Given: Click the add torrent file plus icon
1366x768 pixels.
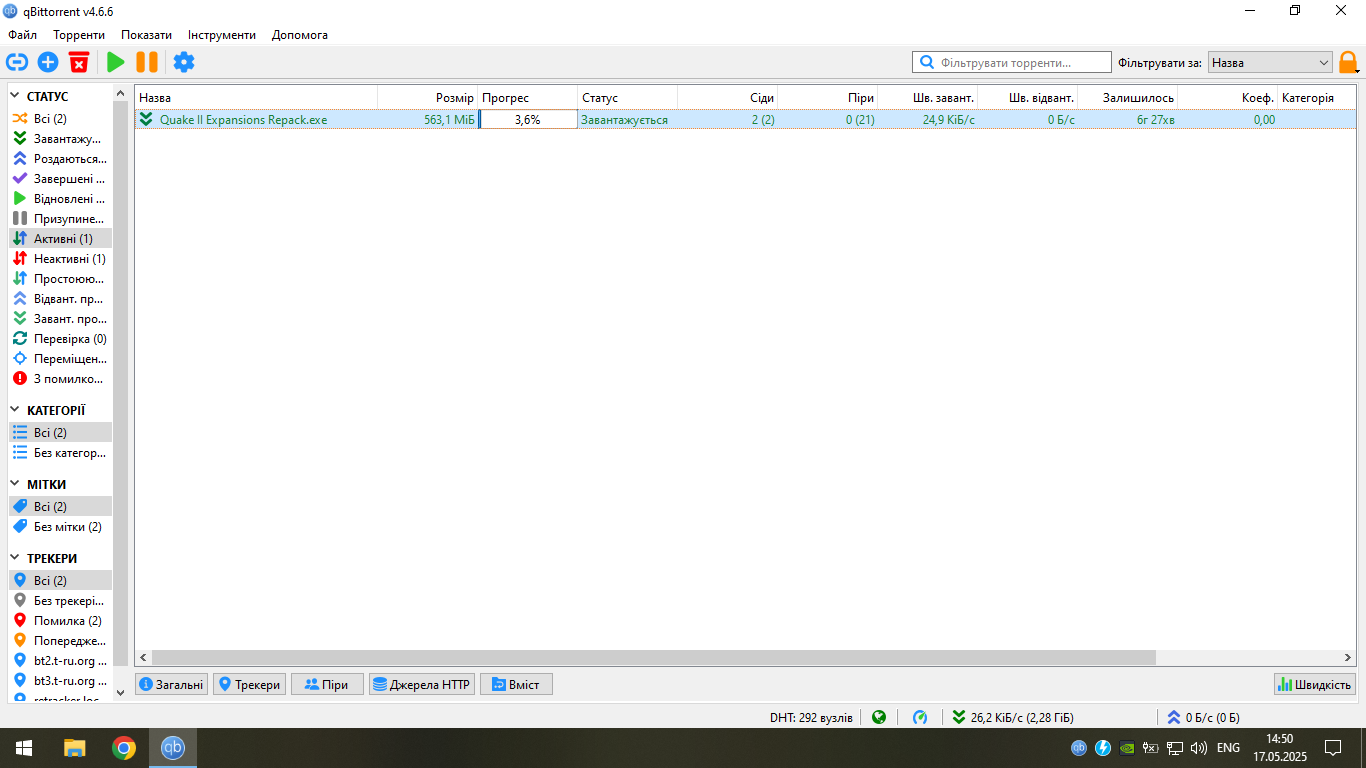Looking at the screenshot, I should coord(48,62).
